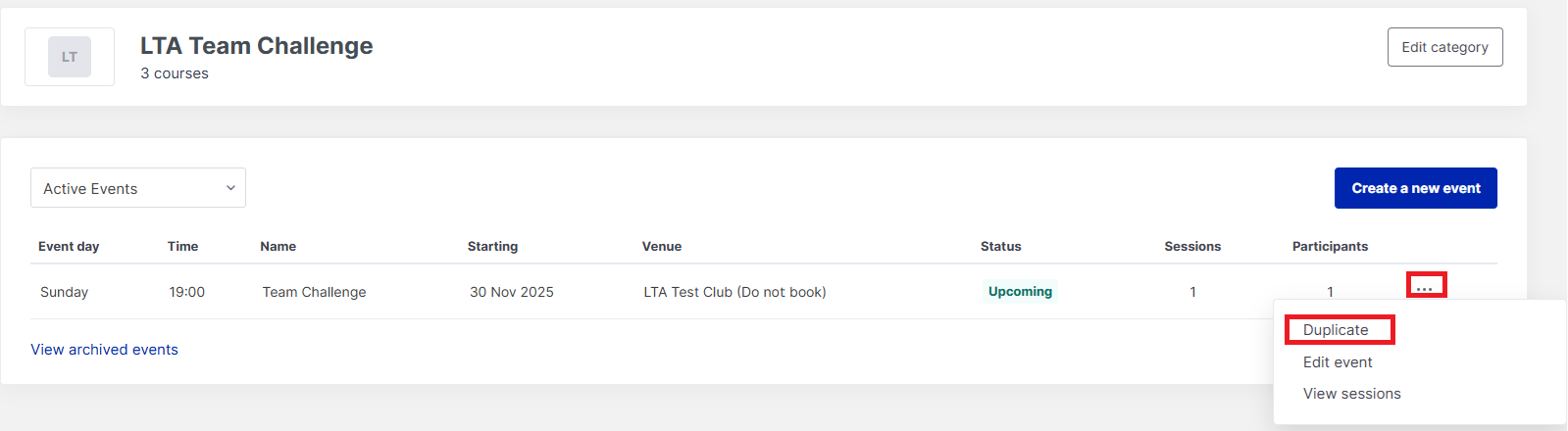Click the Starting column header
The height and width of the screenshot is (431, 1568).
pyautogui.click(x=492, y=247)
